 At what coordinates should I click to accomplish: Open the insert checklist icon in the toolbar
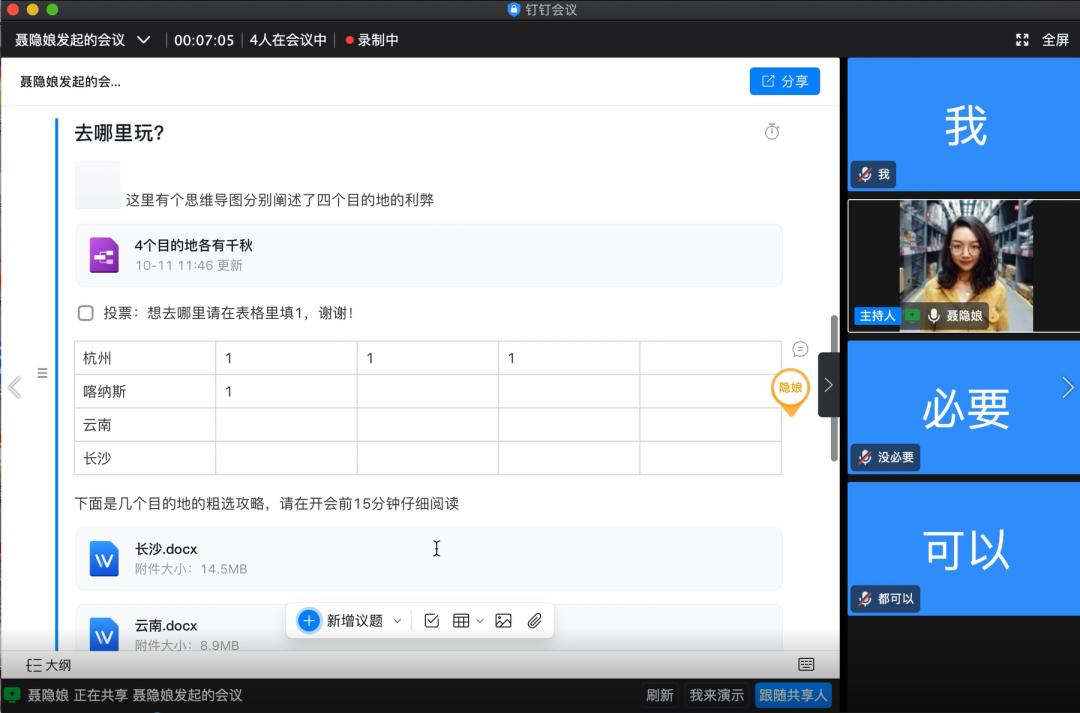(x=431, y=620)
